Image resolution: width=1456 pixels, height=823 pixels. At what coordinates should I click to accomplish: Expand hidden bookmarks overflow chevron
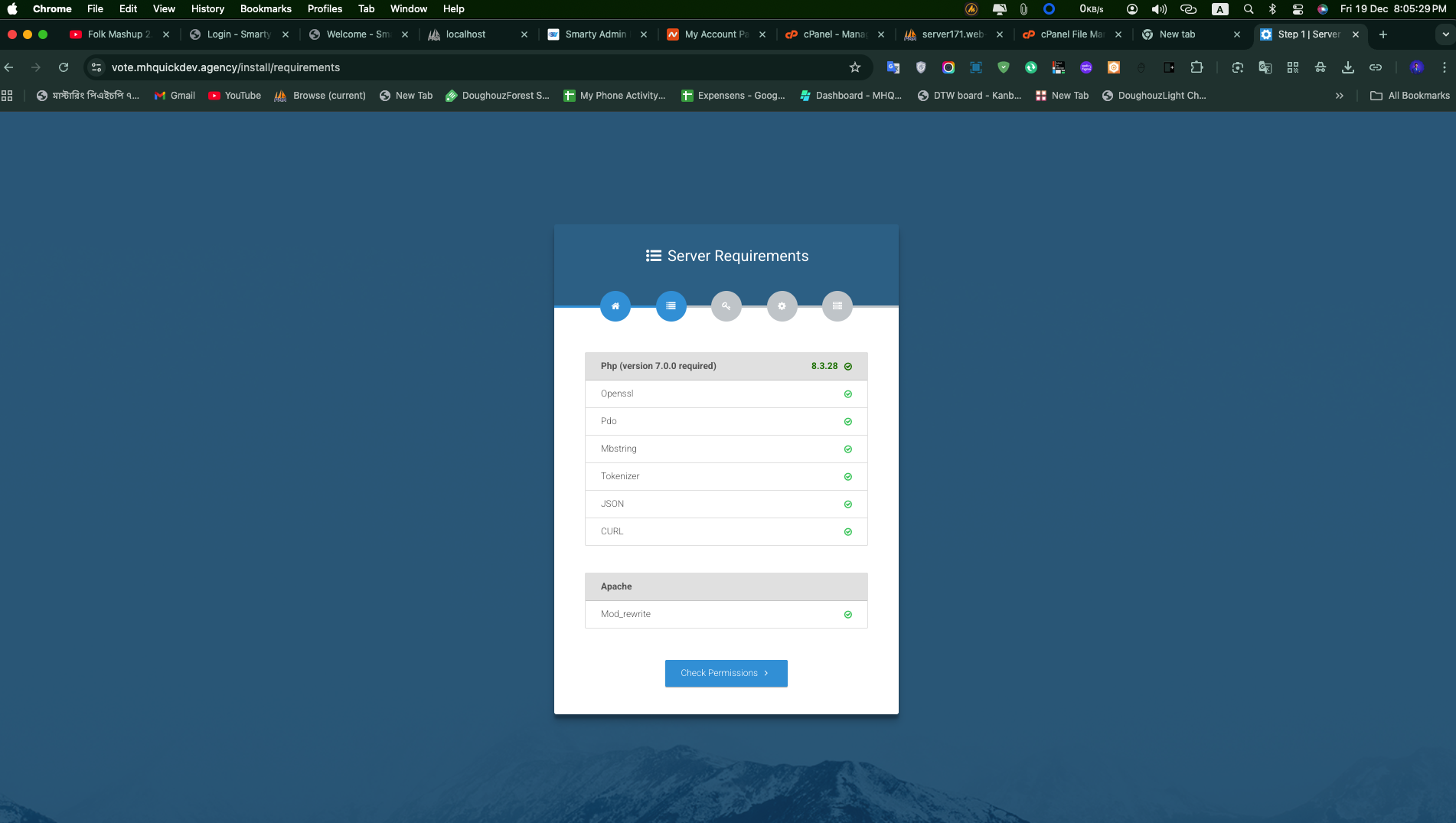pos(1339,96)
